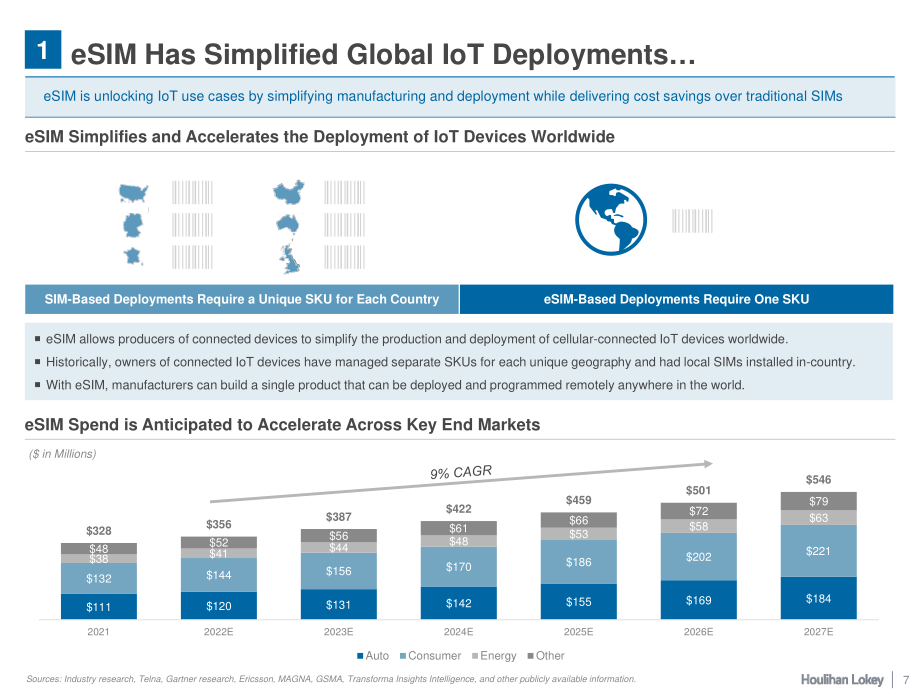Click the $120 Auto segment for 2022E
920x690 pixels.
(219, 606)
